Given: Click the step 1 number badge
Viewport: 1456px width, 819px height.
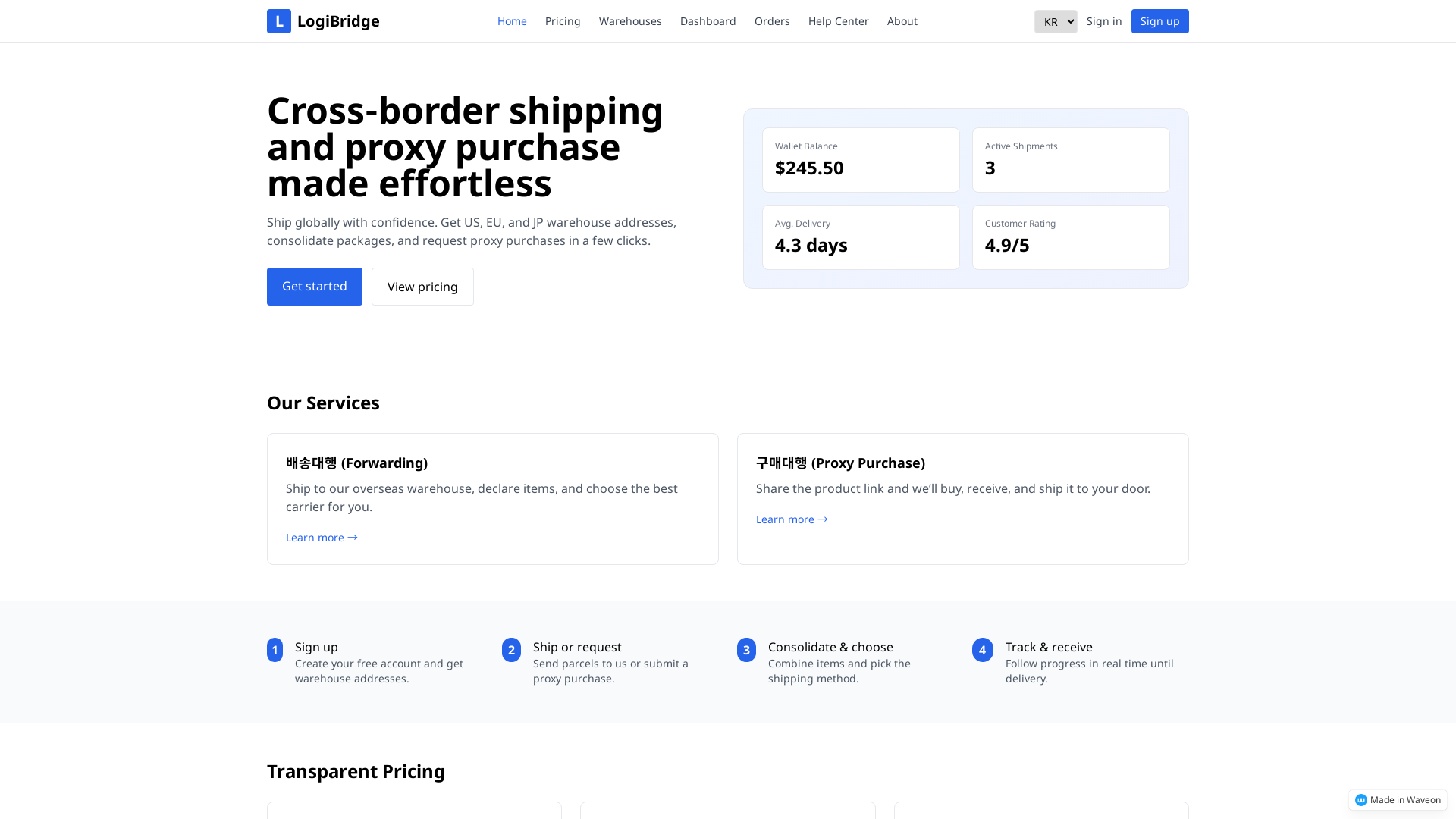Looking at the screenshot, I should tap(275, 650).
